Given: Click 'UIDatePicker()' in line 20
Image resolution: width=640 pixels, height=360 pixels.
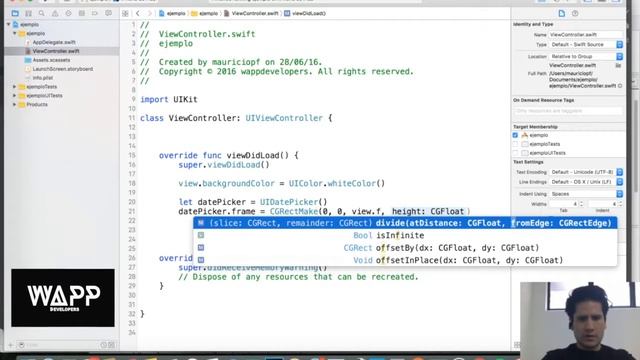Looking at the screenshot, I should (x=293, y=202).
